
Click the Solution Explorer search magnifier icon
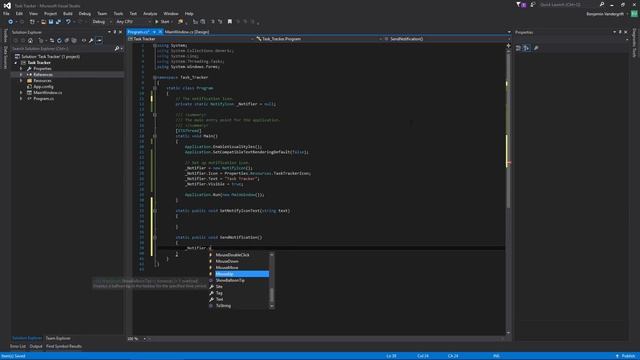(117, 49)
